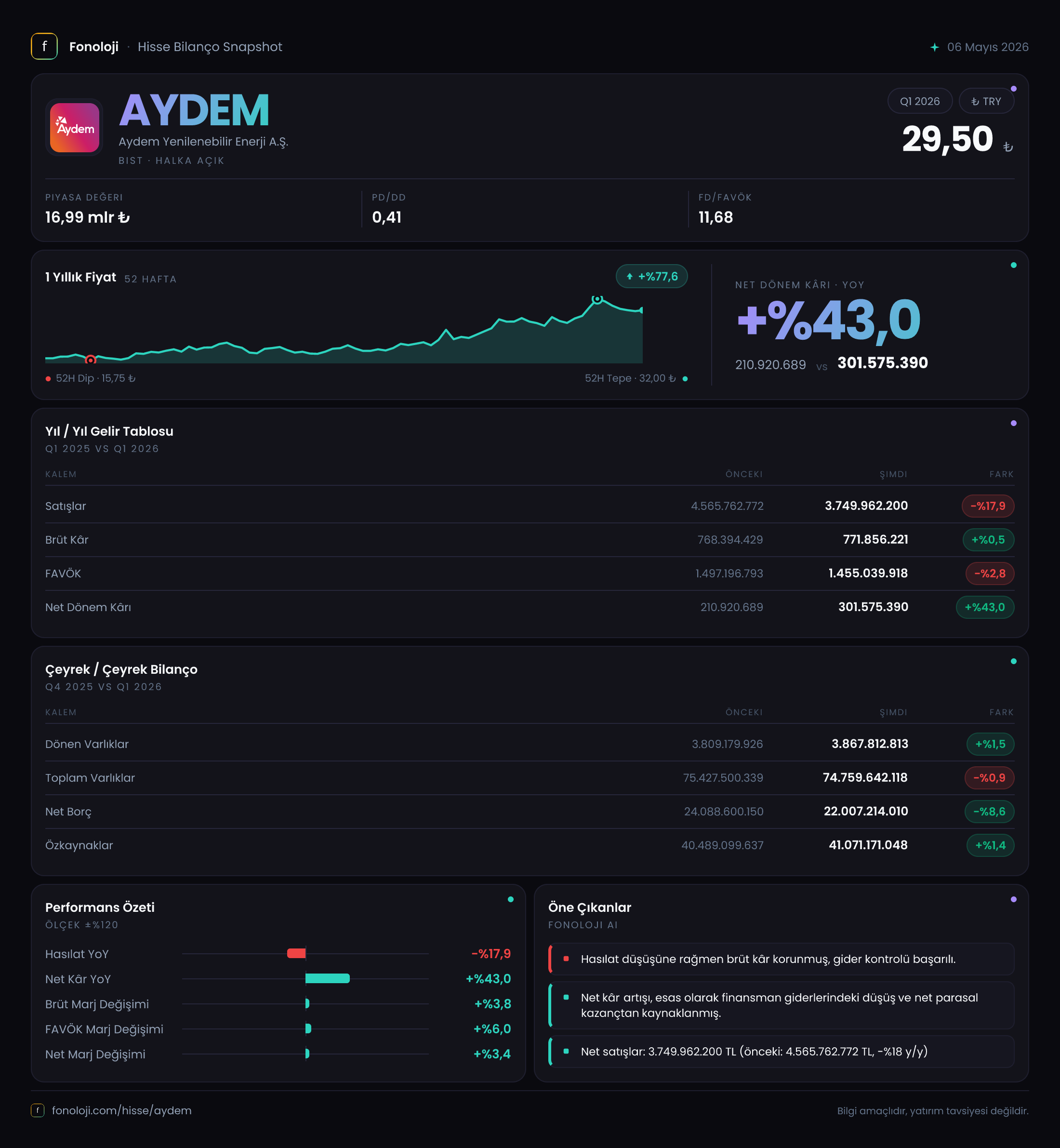
Task: Click the teal status dot in the price chart card
Action: tap(1014, 265)
